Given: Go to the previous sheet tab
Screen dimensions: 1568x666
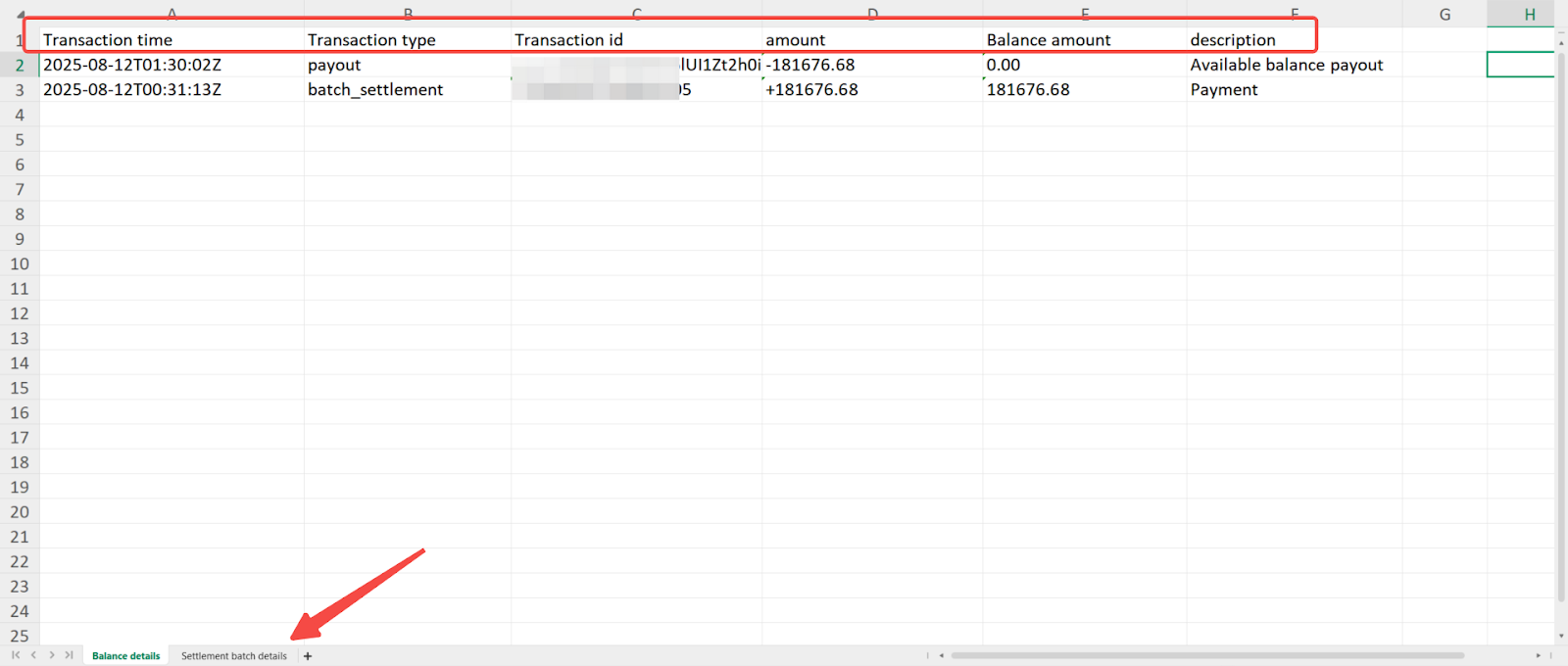Looking at the screenshot, I should coord(33,655).
